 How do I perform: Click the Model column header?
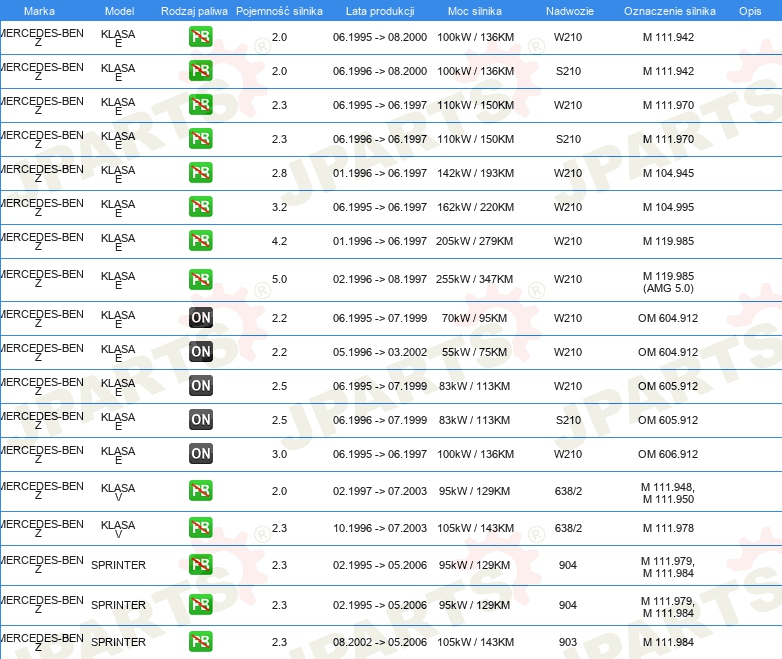pos(119,11)
